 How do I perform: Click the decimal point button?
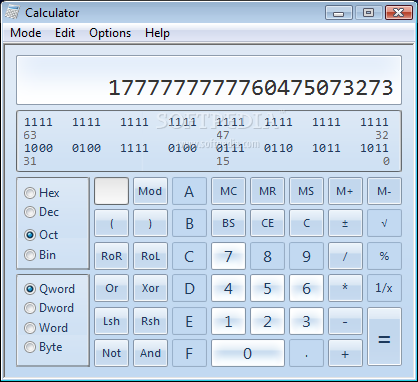[306, 353]
